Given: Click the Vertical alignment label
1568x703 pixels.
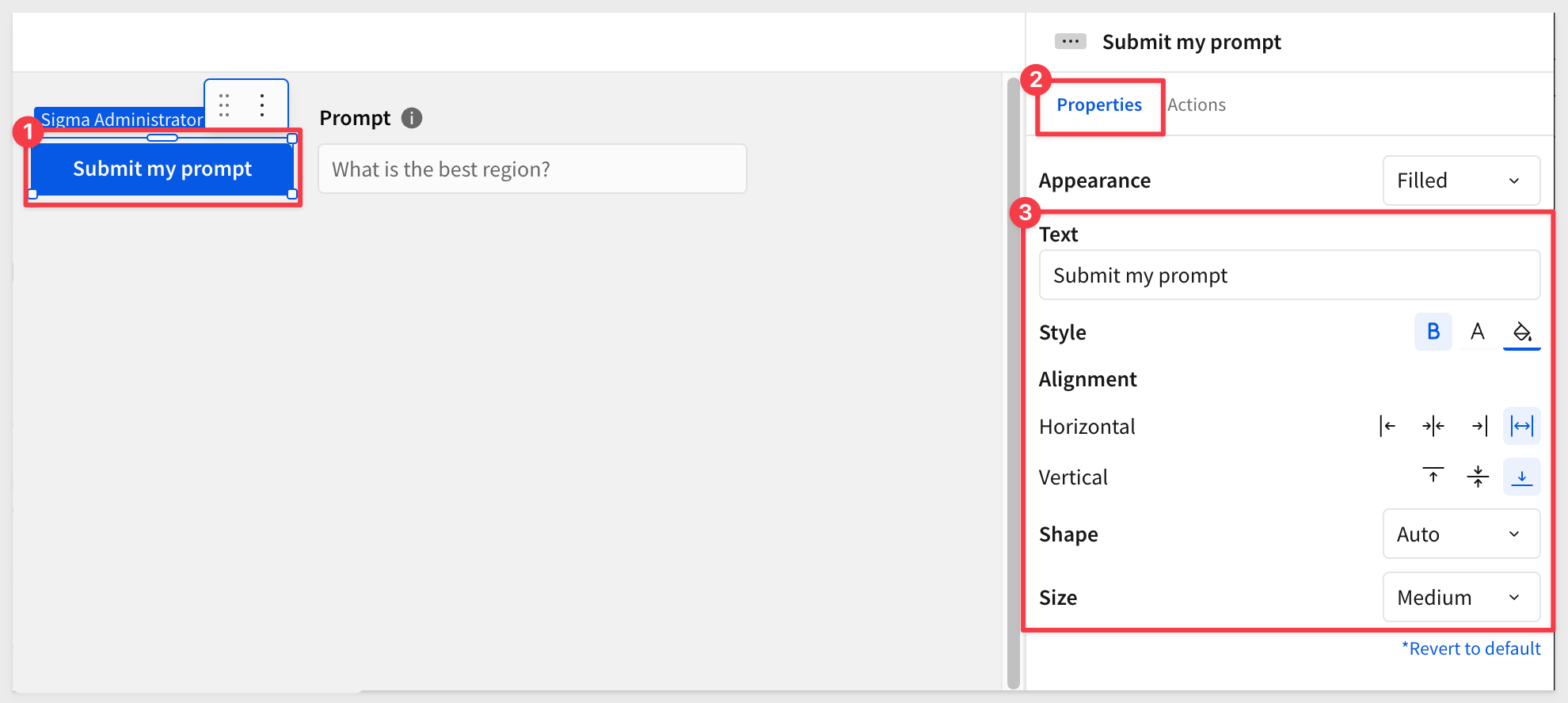Looking at the screenshot, I should tap(1073, 477).
